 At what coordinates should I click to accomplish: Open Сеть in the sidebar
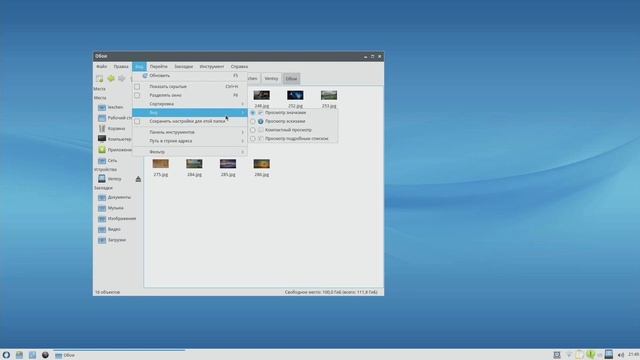[108, 160]
